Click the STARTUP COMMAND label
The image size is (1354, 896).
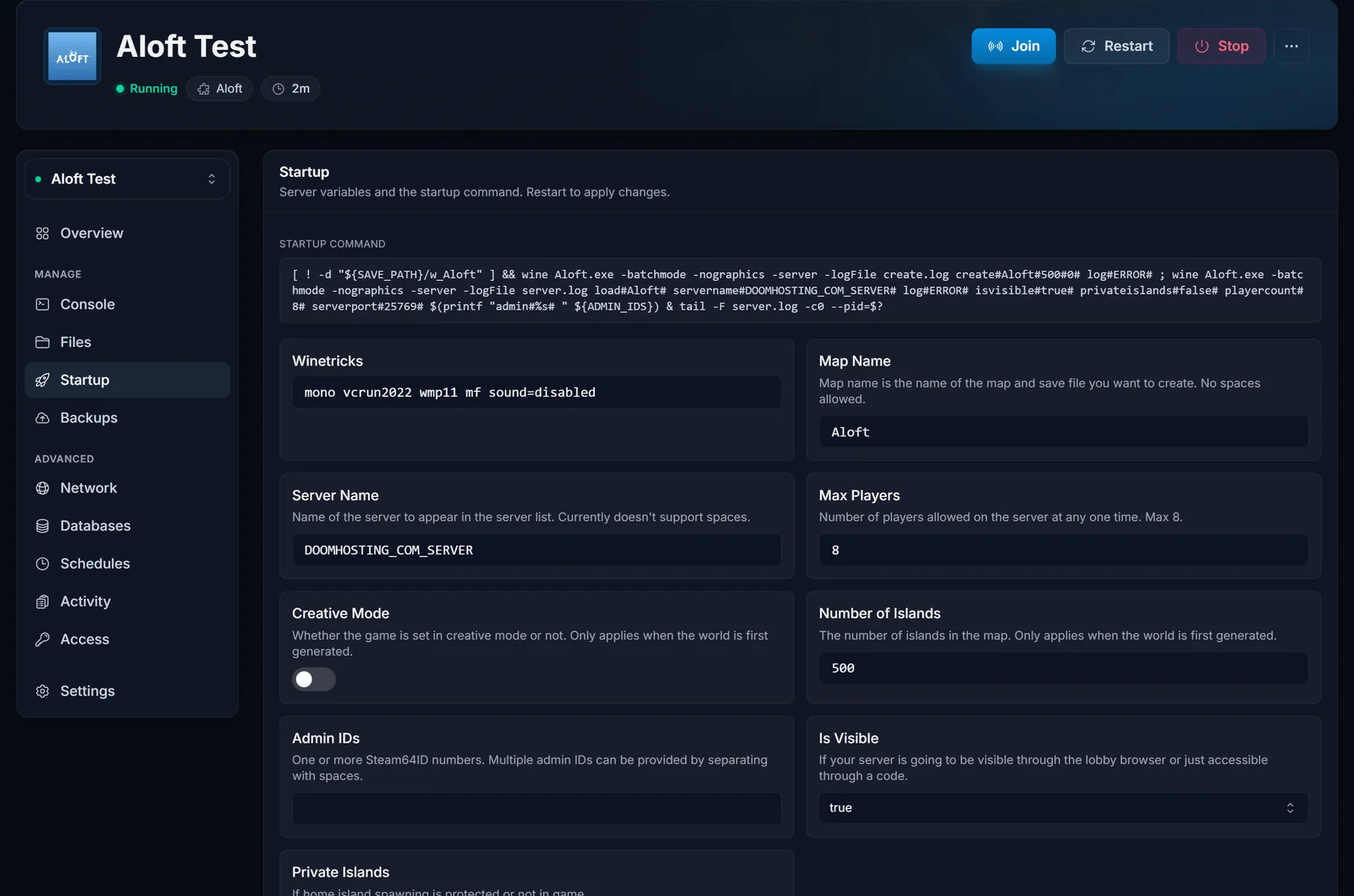pyautogui.click(x=333, y=244)
